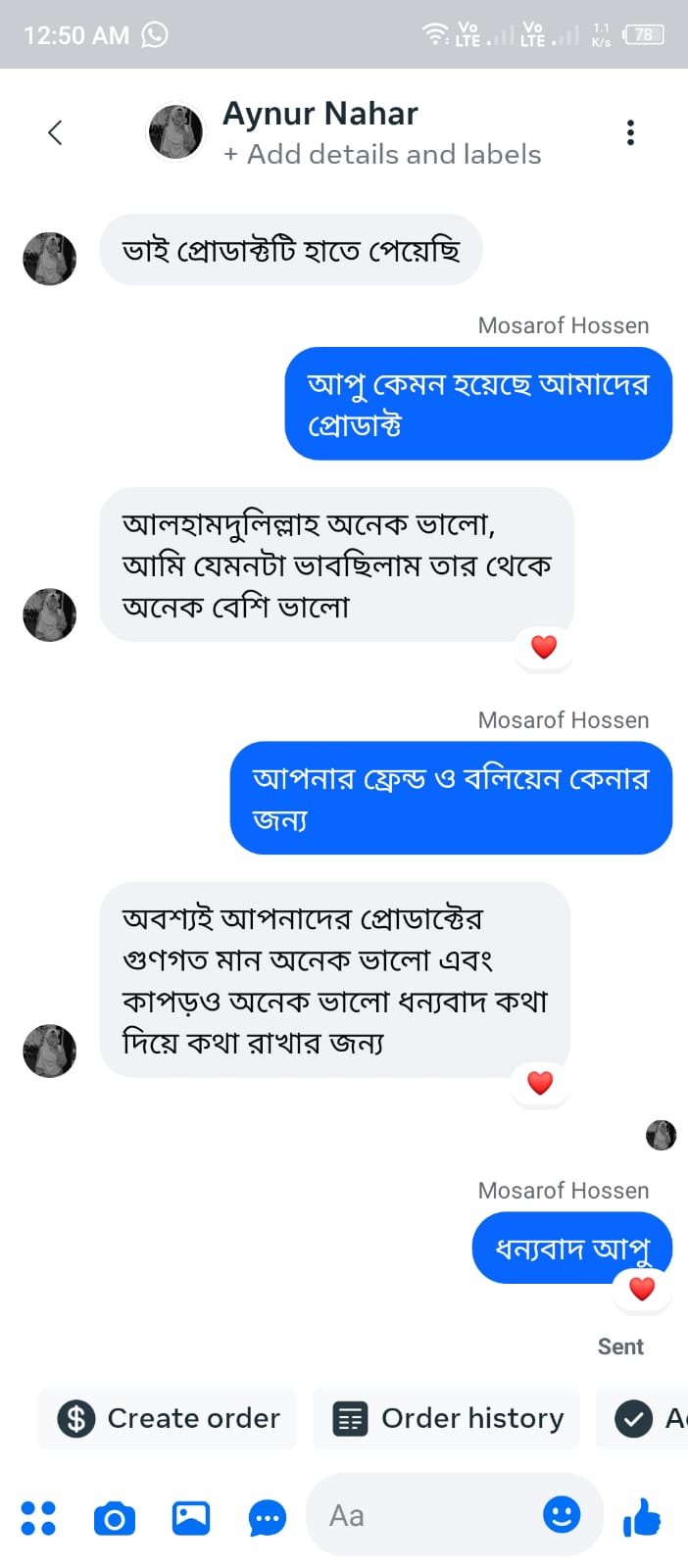Open the photo gallery picker
Image resolution: width=688 pixels, height=1568 pixels.
coord(190,1515)
